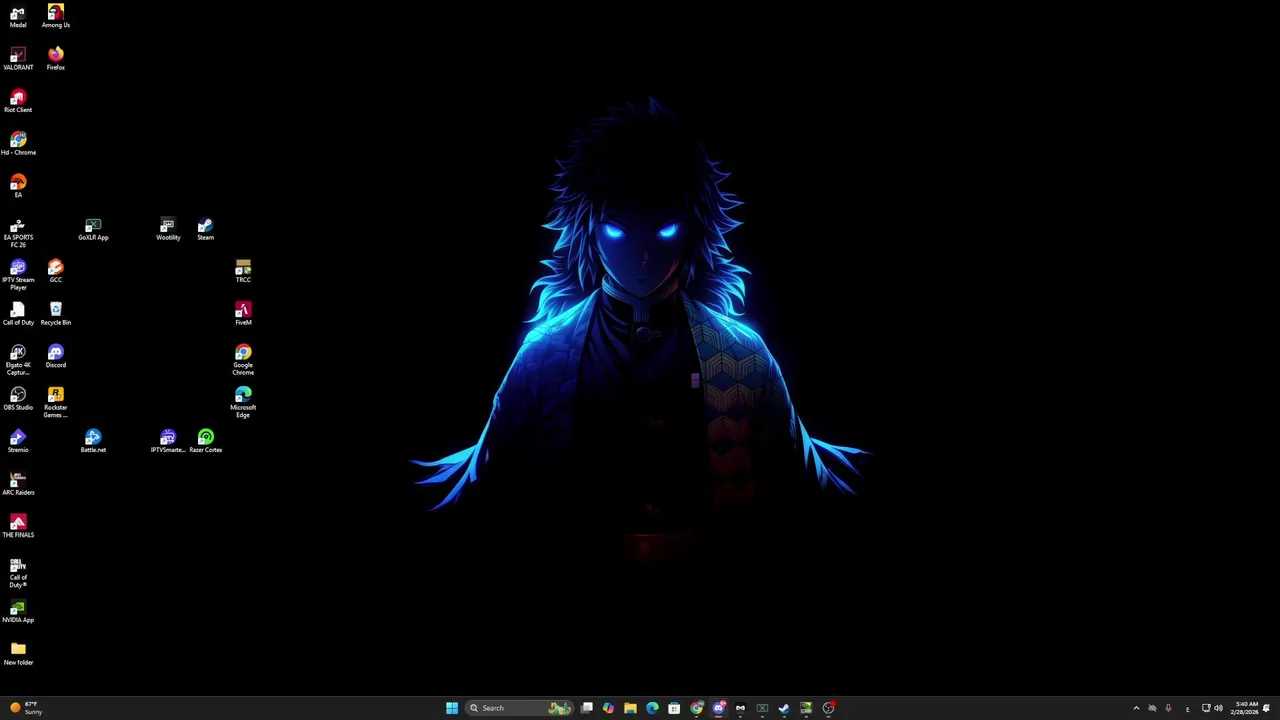This screenshot has height=720, width=1280.
Task: Click the Razer Cortex desktop icon
Action: (x=205, y=442)
